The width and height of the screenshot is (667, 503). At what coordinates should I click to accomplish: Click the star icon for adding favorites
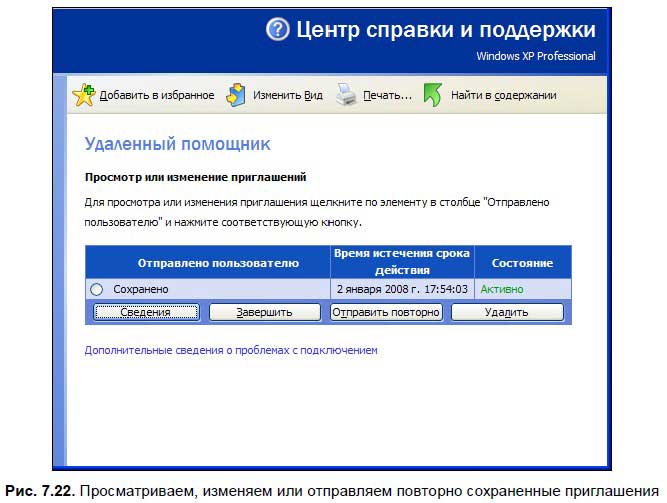point(84,96)
